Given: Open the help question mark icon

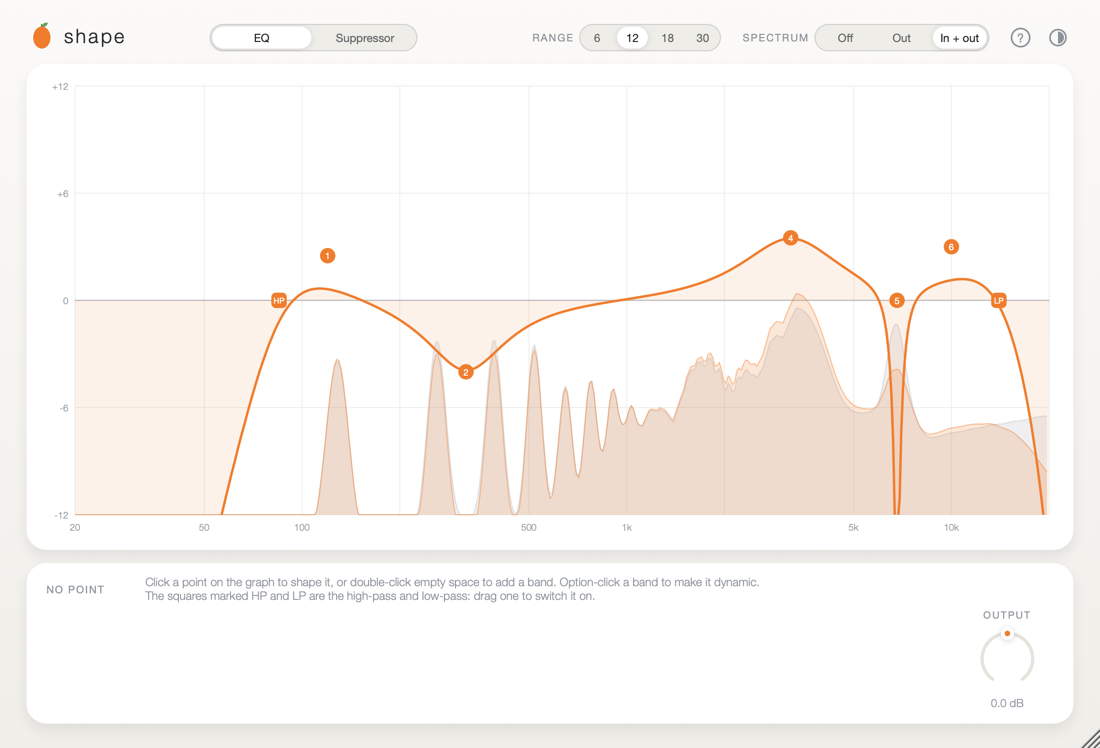Looking at the screenshot, I should coord(1020,38).
